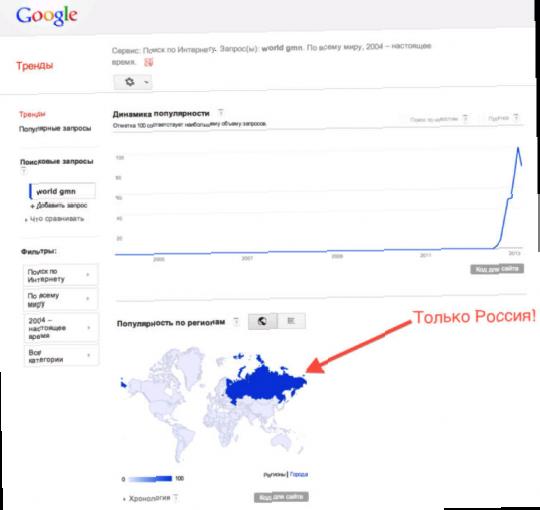540x510 pixels.
Task: Select Популярные запросы in the sidebar
Action: click(x=55, y=128)
